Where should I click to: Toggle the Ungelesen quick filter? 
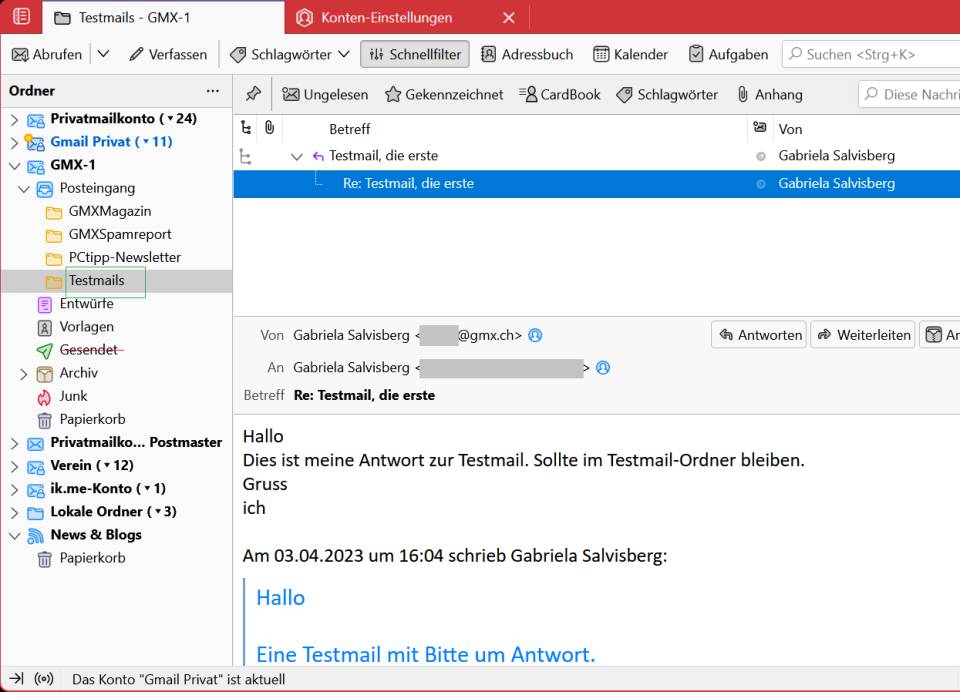325,94
